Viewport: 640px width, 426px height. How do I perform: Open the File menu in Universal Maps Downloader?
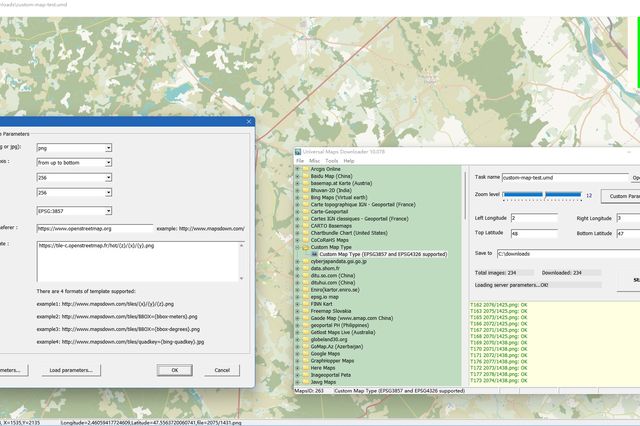pos(300,161)
